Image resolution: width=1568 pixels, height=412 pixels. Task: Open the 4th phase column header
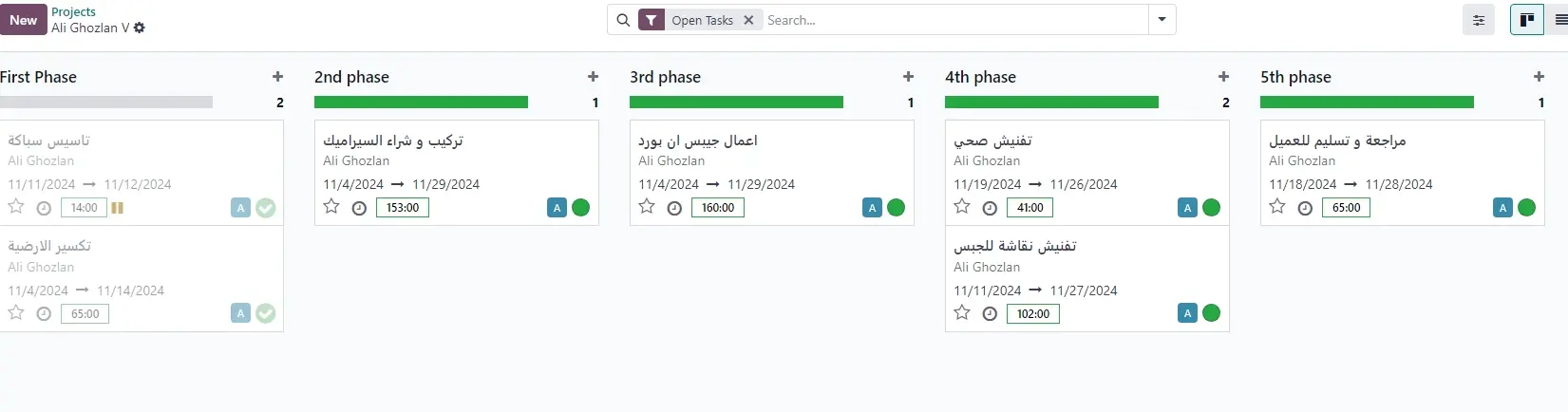(980, 77)
